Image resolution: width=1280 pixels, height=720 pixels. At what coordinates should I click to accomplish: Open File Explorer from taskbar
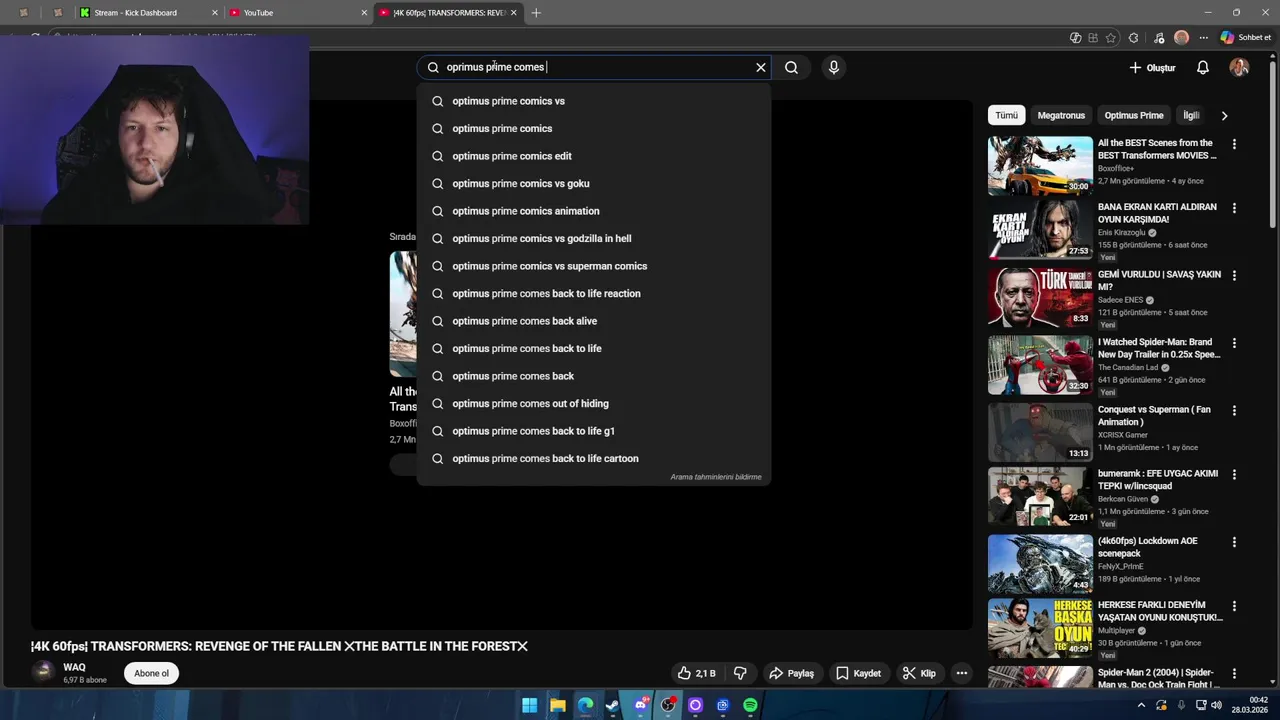point(558,705)
